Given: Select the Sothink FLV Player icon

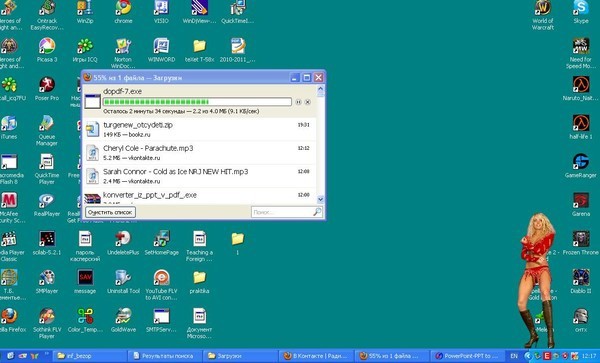Looking at the screenshot, I should pyautogui.click(x=47, y=324).
